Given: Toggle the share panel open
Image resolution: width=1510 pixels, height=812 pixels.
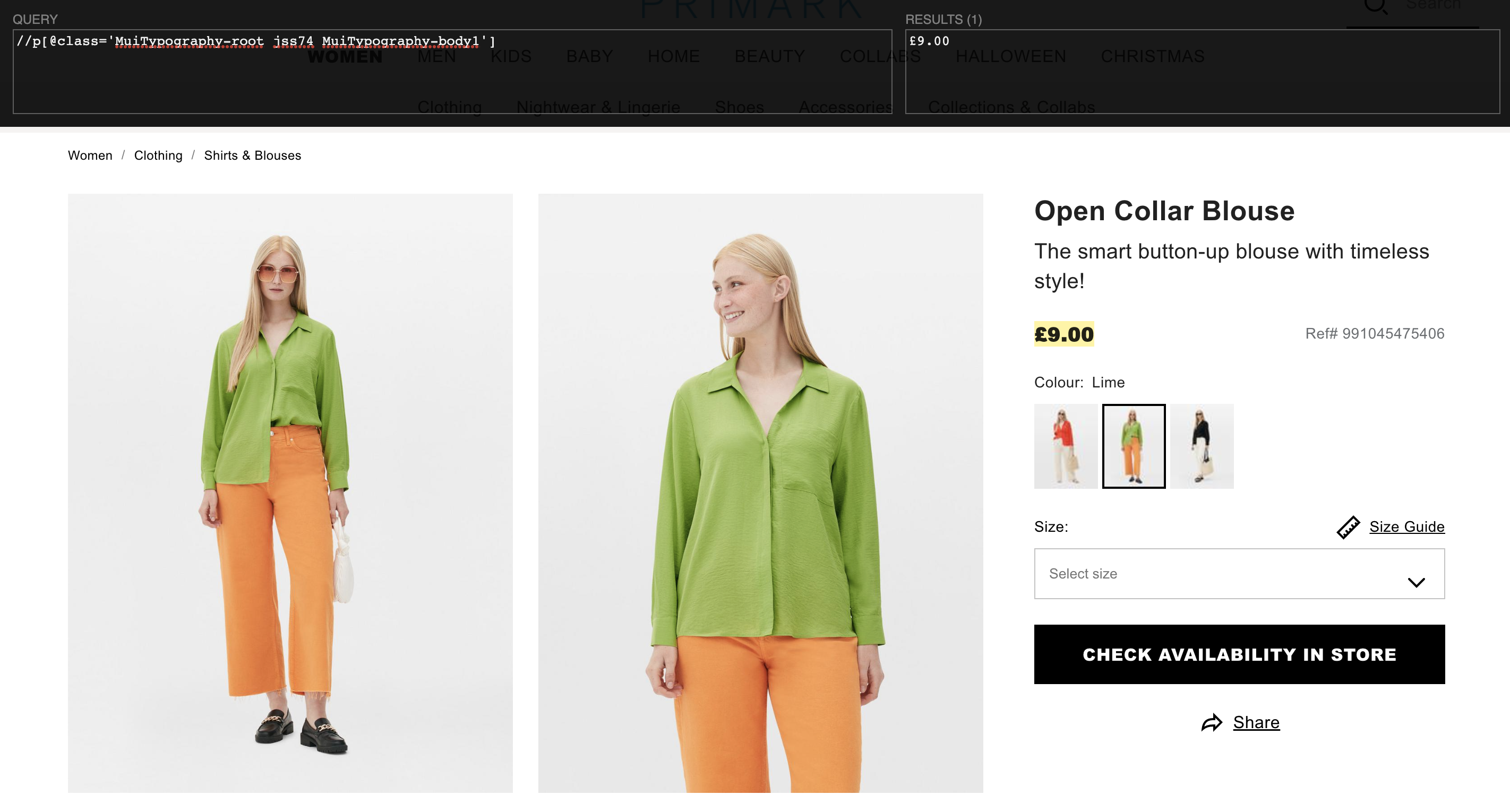Looking at the screenshot, I should pyautogui.click(x=1239, y=722).
